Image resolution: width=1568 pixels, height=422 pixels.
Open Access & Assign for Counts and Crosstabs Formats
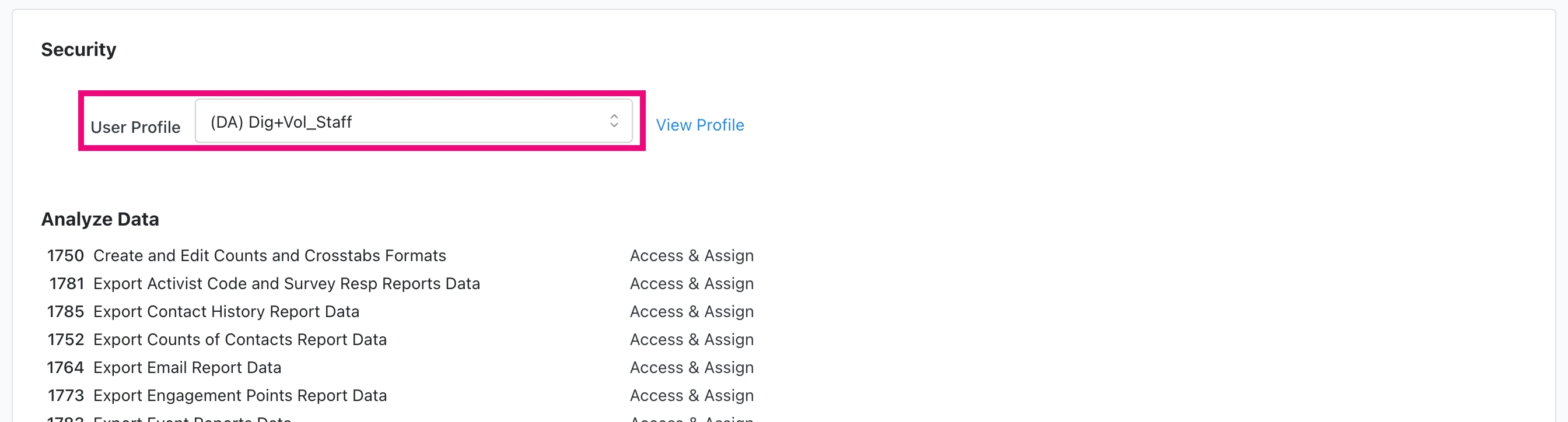[691, 255]
